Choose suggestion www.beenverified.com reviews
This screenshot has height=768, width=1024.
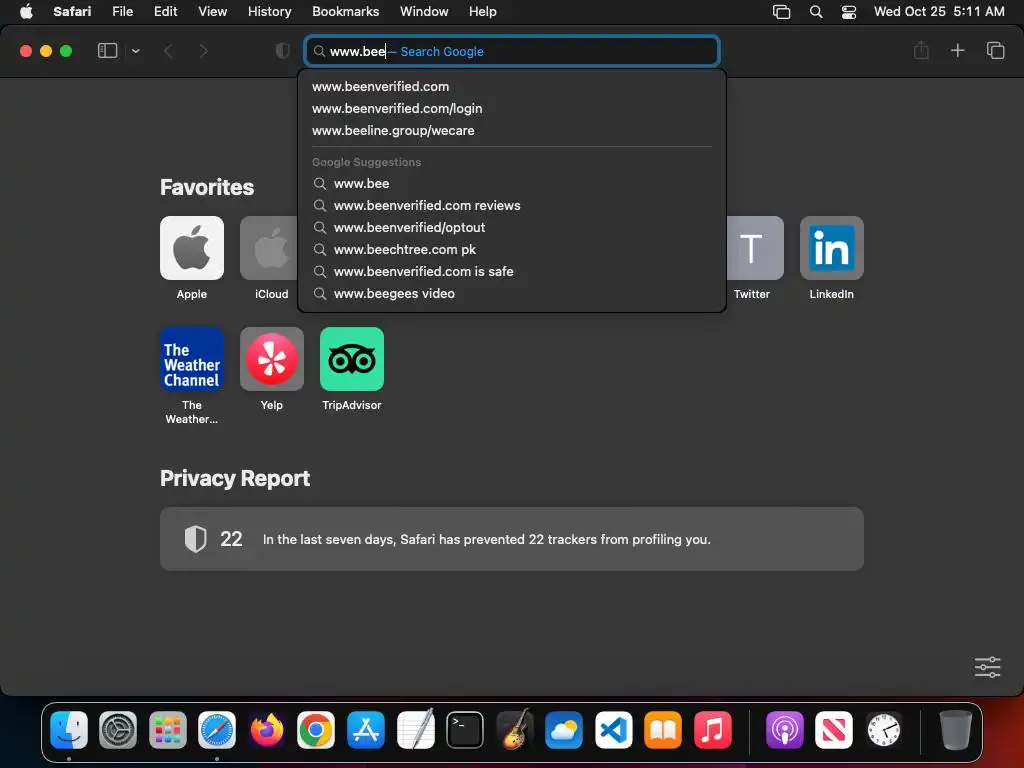point(512,206)
